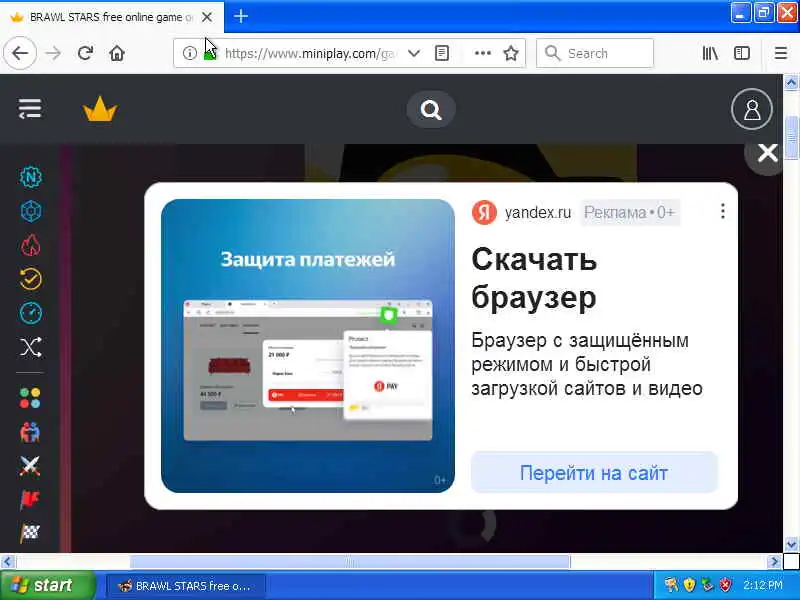Image resolution: width=800 pixels, height=600 pixels.
Task: Close the BRAWL STARS tab
Action: coord(207,17)
